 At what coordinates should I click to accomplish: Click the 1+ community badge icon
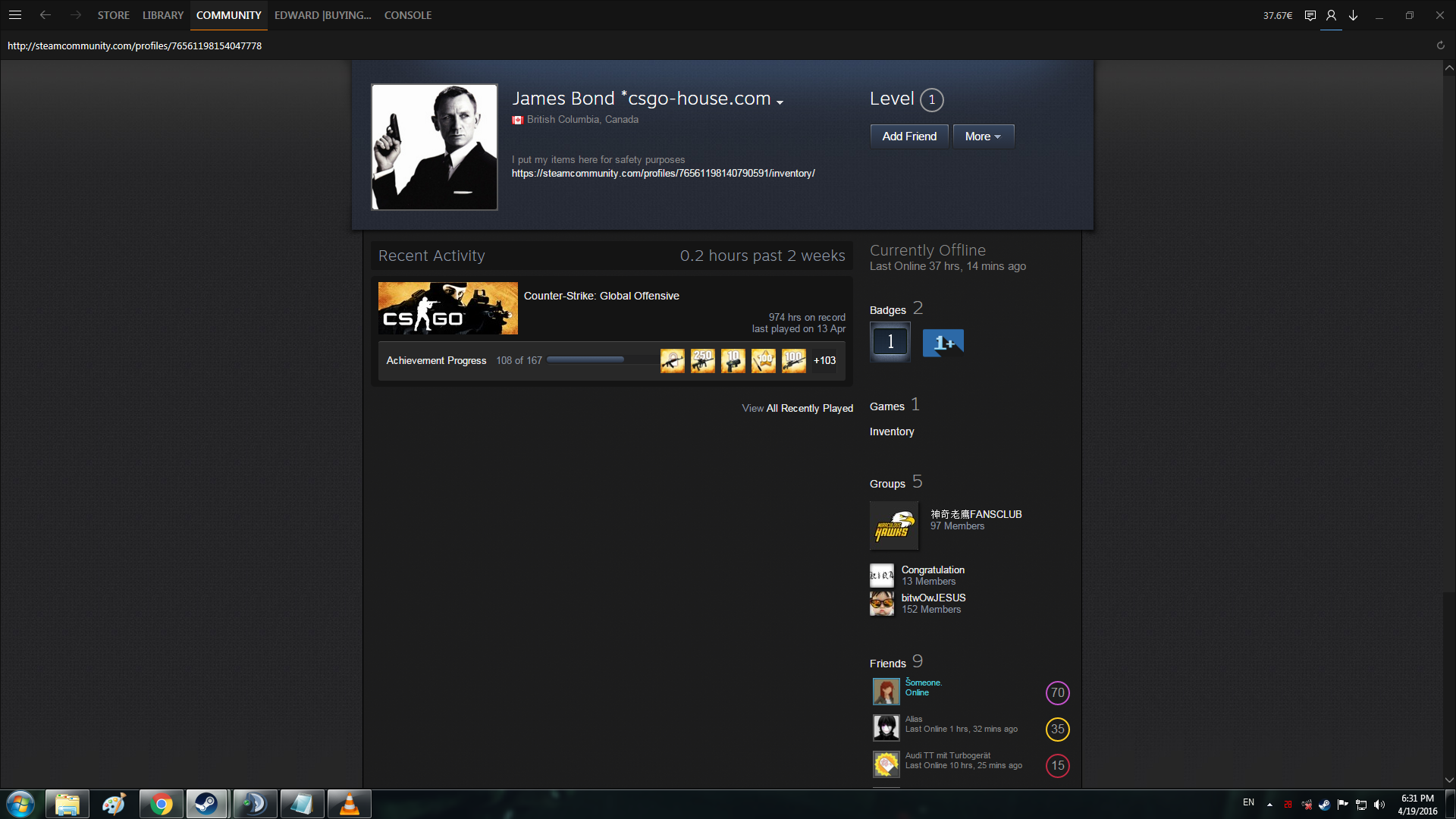tap(943, 343)
